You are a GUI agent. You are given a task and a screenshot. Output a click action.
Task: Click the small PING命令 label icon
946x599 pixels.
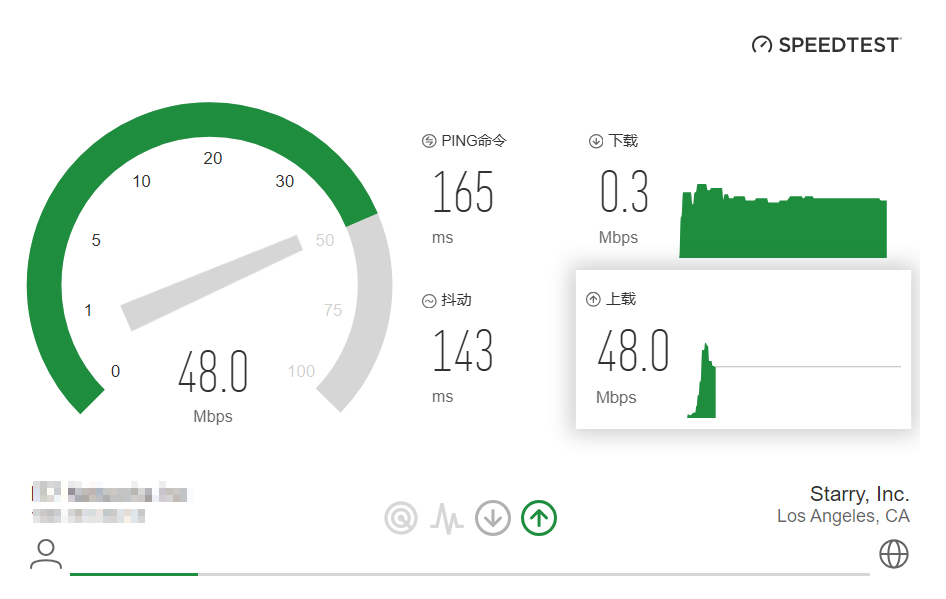(429, 141)
